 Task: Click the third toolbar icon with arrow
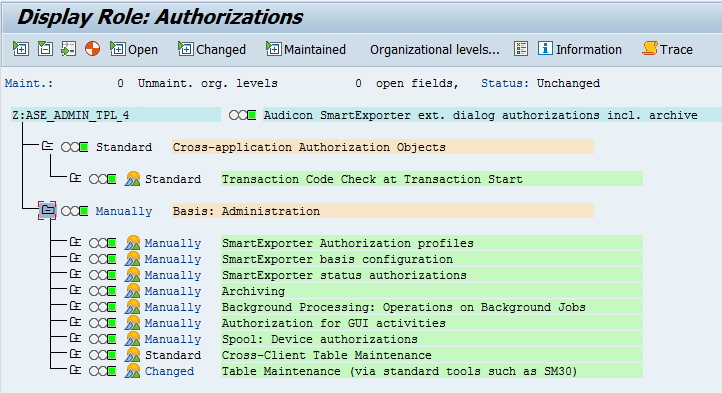(x=69, y=49)
